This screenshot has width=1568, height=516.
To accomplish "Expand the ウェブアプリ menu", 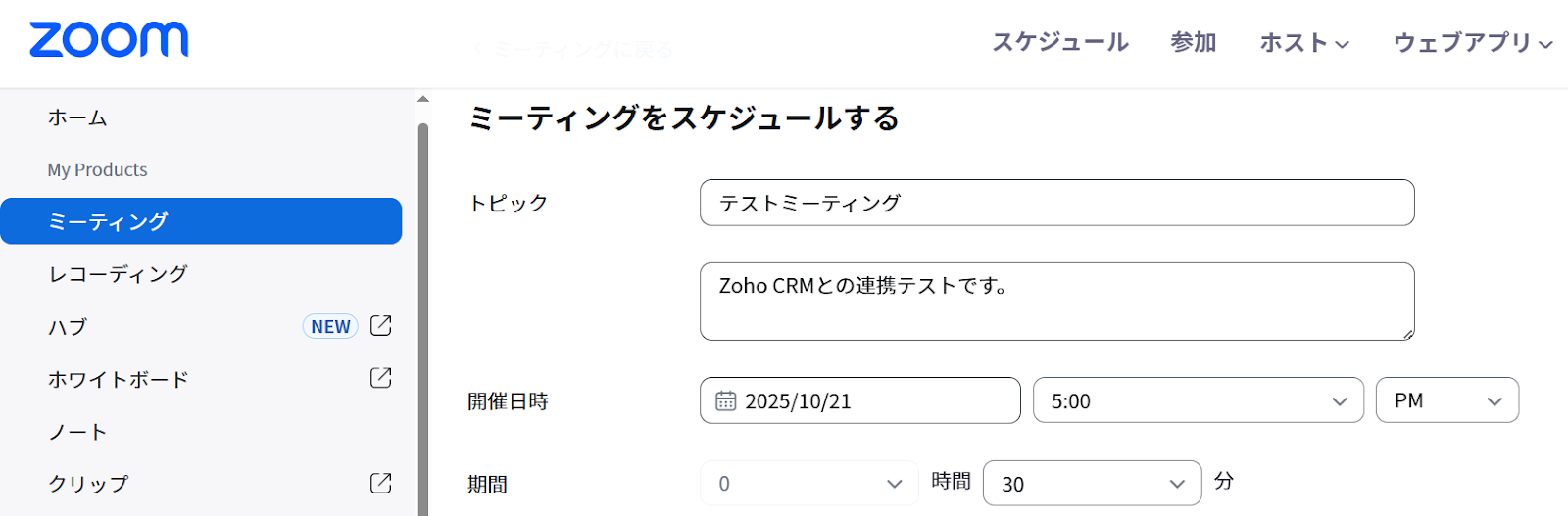I will click(1472, 43).
